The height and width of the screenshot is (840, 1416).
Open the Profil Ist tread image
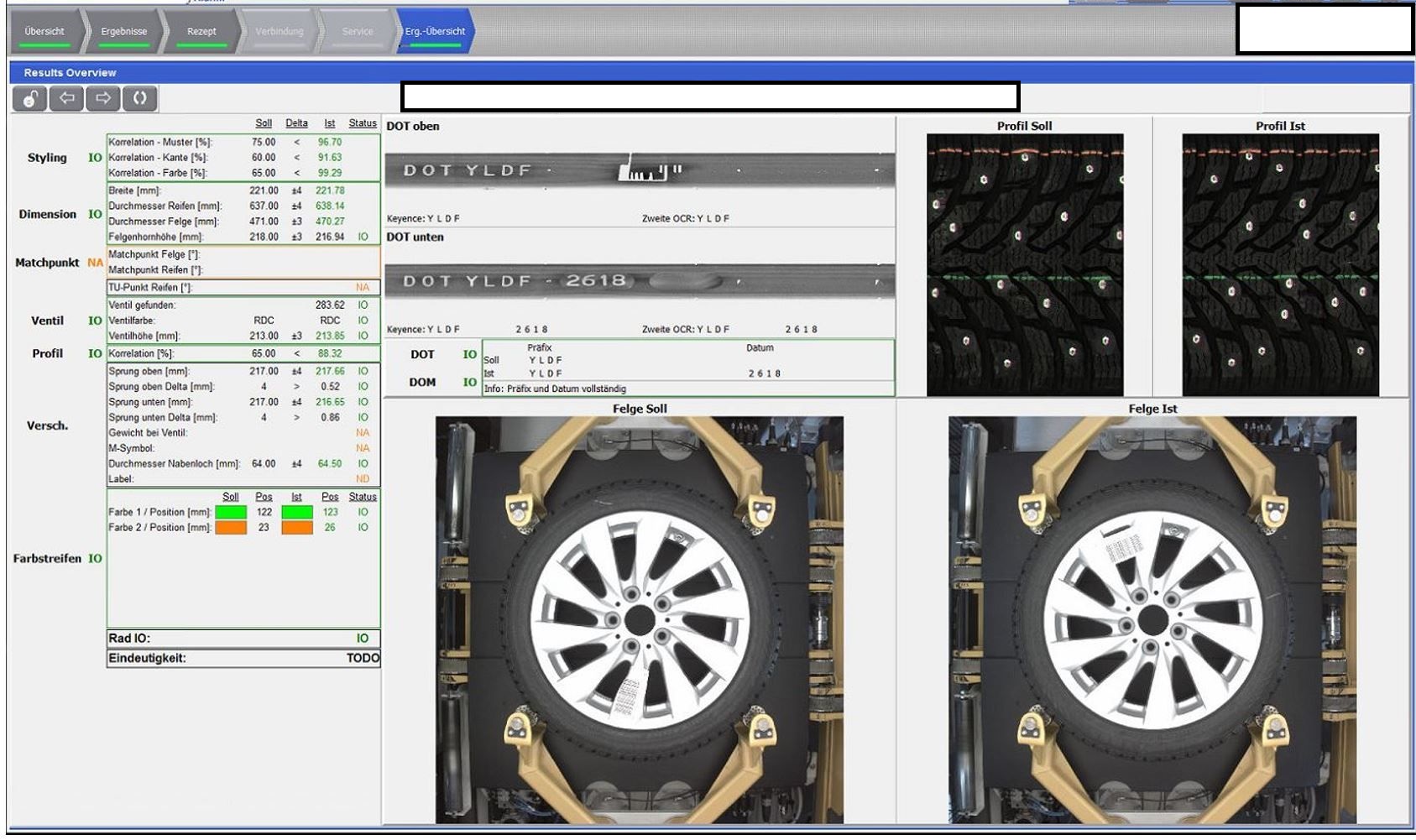coord(1280,265)
